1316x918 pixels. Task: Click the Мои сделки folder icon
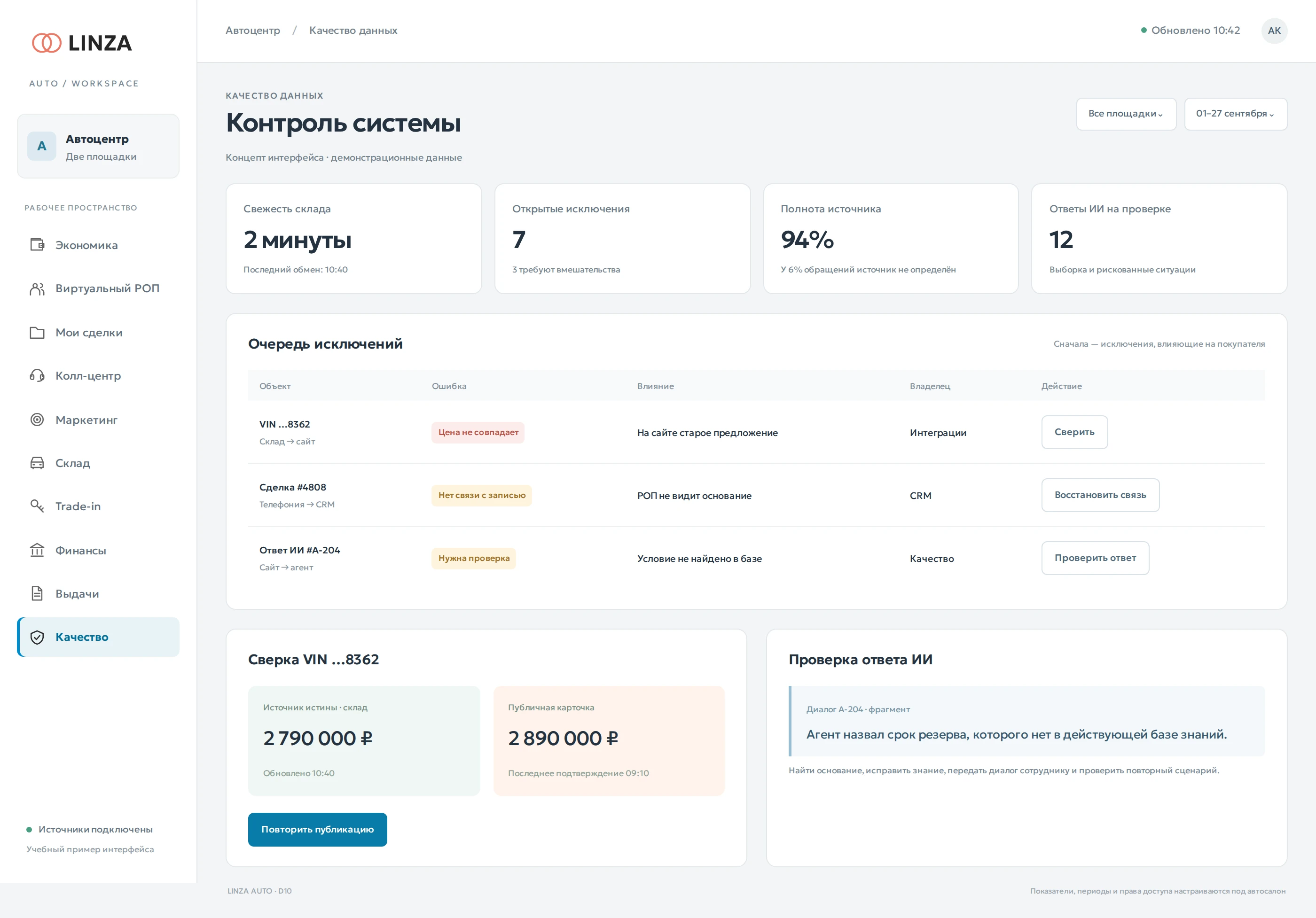[x=37, y=332]
